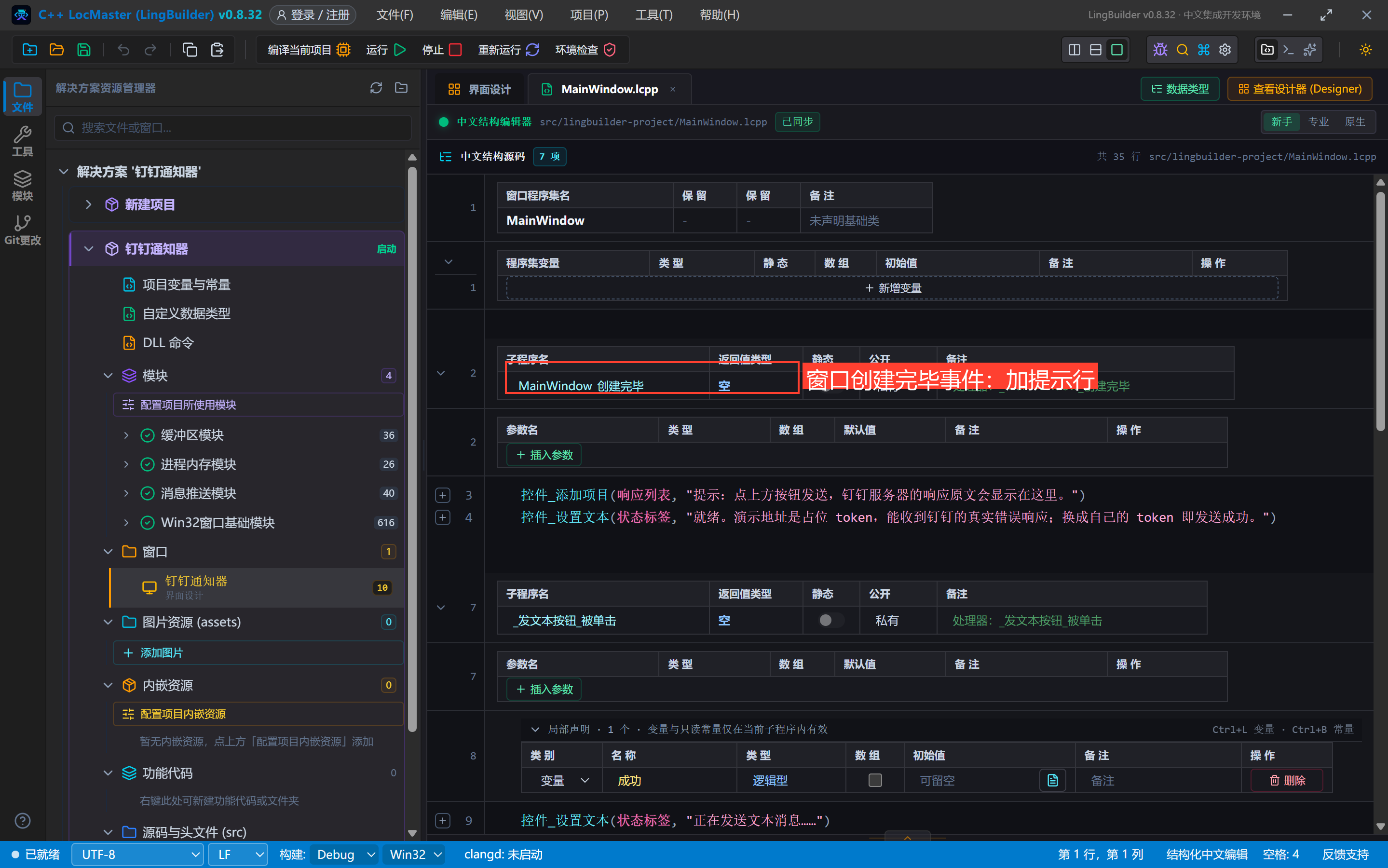Click the 编译当前项目 button
The image size is (1388, 868).
(x=309, y=50)
